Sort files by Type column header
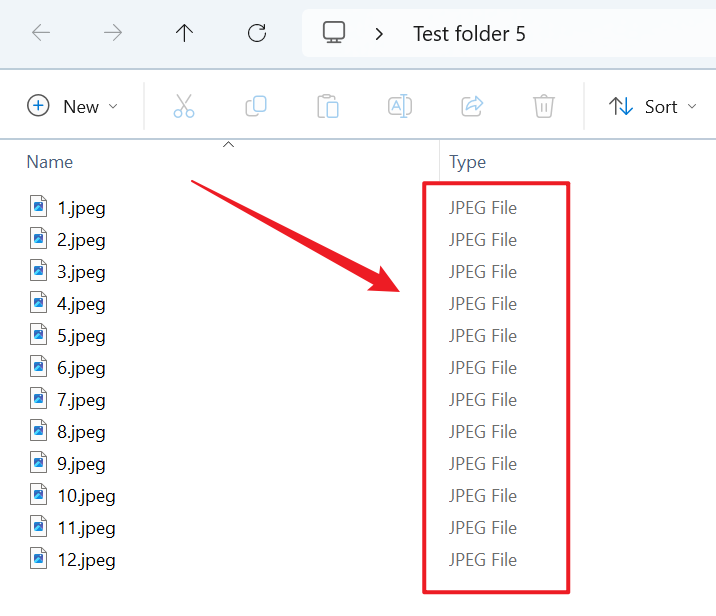 point(467,162)
